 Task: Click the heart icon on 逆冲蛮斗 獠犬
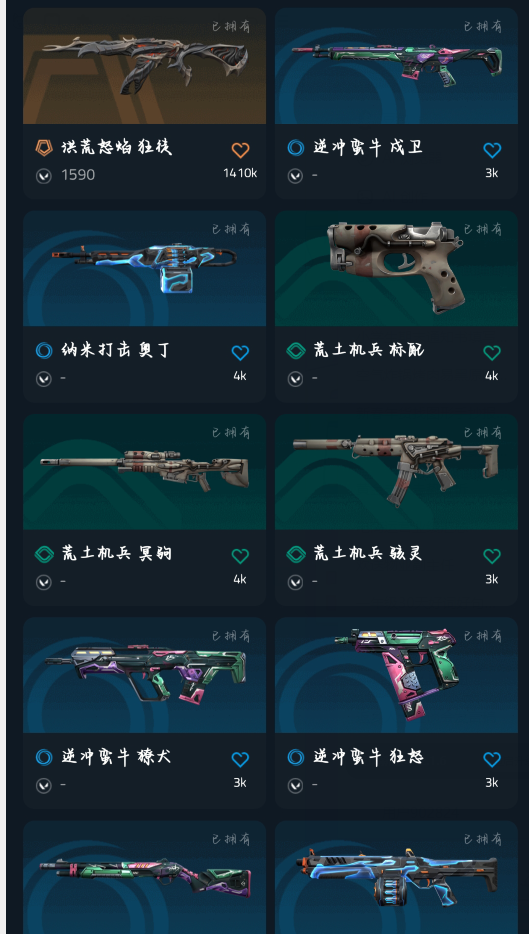point(240,759)
